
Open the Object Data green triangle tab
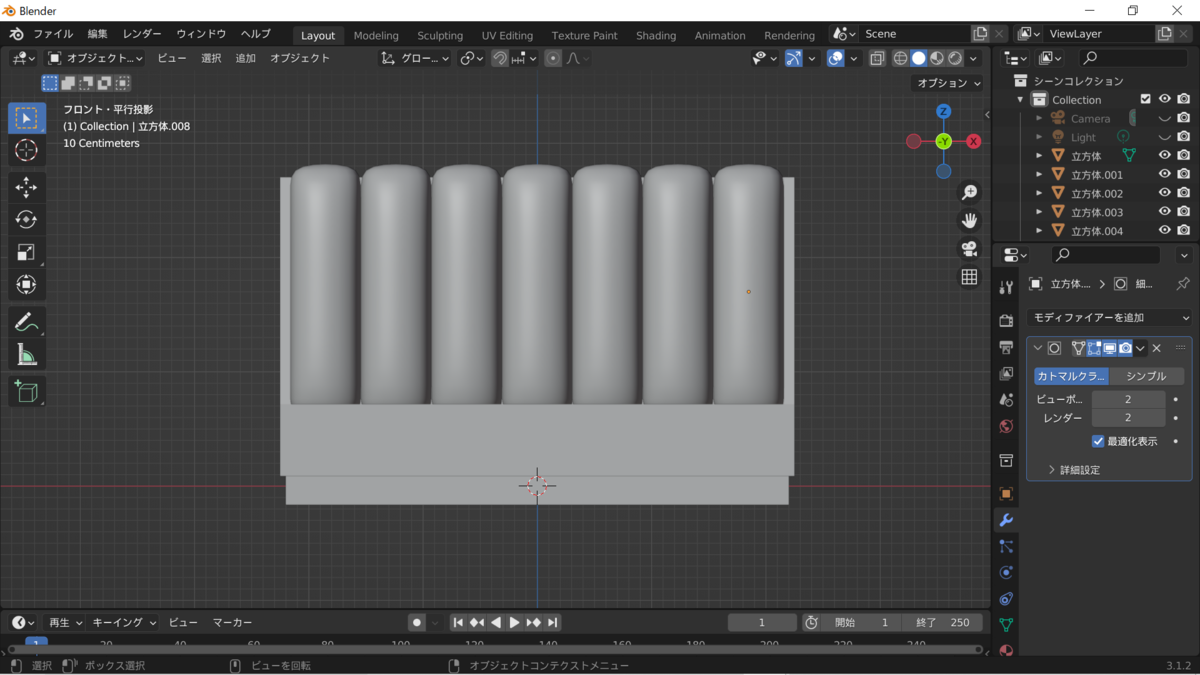[x=1006, y=624]
